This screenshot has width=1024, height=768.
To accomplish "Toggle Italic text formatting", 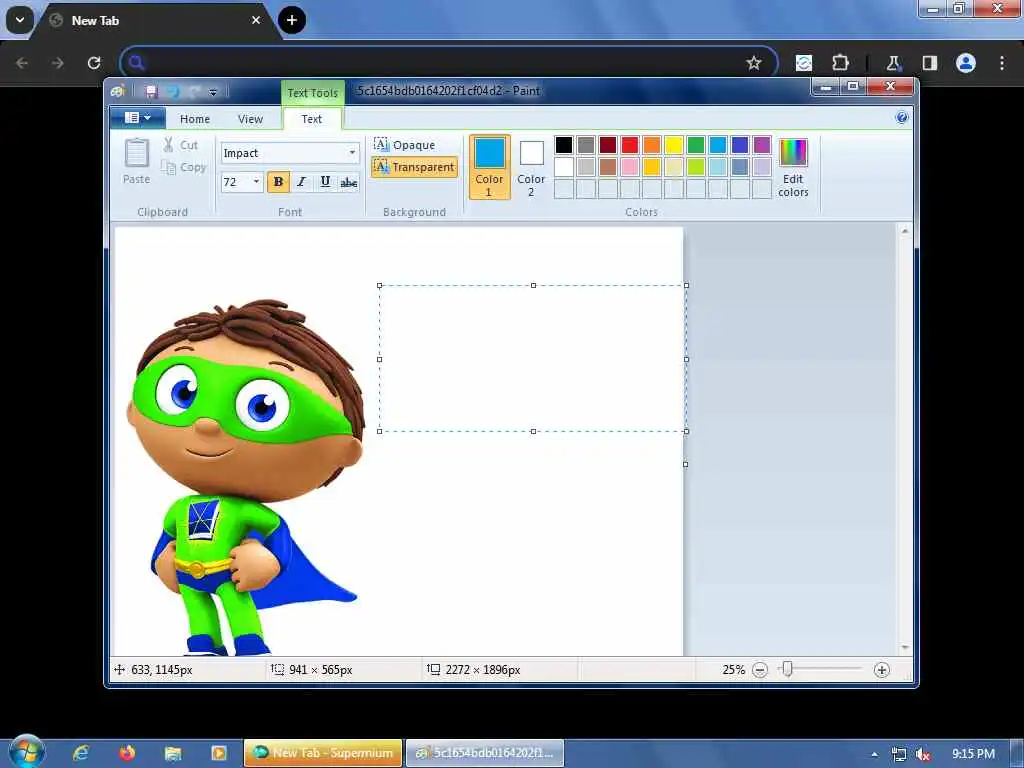I will (x=301, y=182).
